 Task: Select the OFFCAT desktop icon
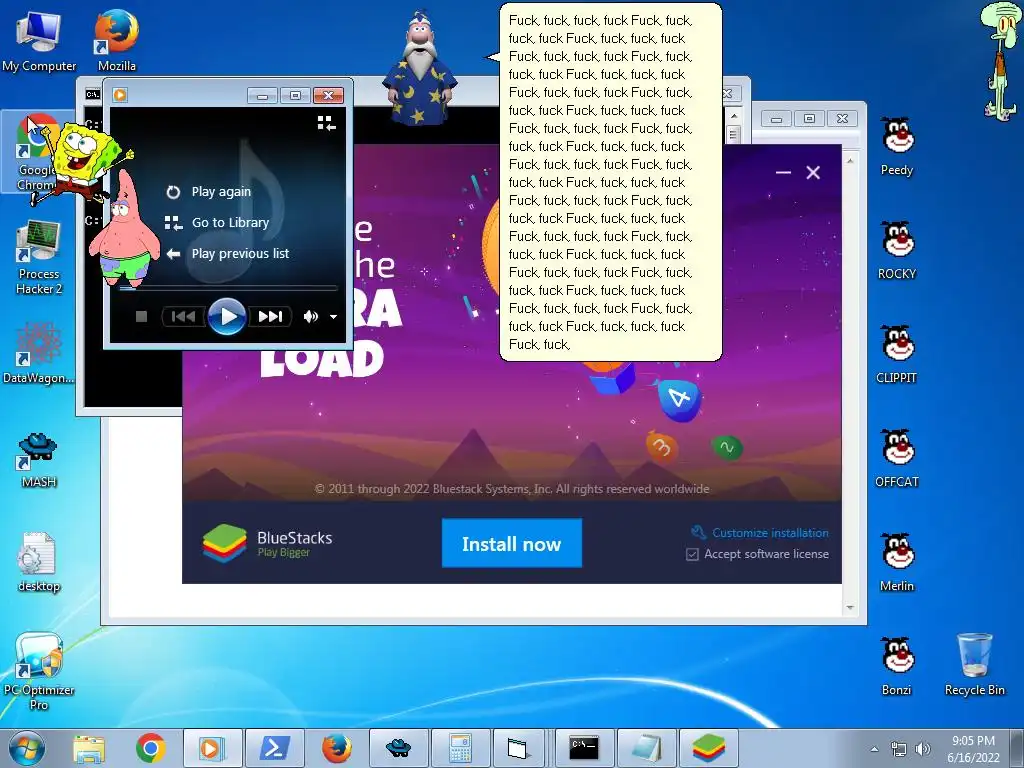(x=897, y=458)
